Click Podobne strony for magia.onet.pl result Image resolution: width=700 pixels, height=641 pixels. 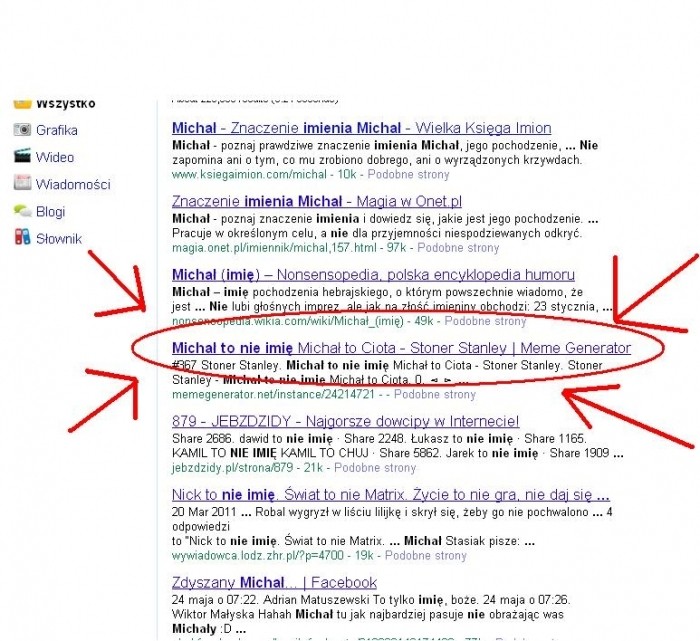(x=457, y=247)
